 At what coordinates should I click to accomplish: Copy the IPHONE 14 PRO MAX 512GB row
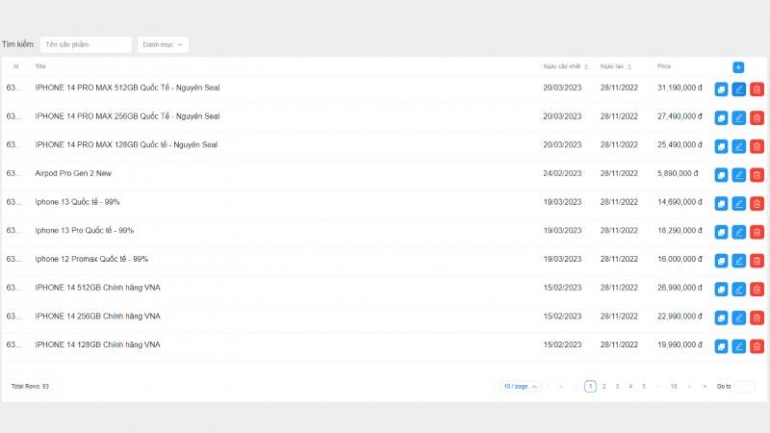[x=721, y=89]
